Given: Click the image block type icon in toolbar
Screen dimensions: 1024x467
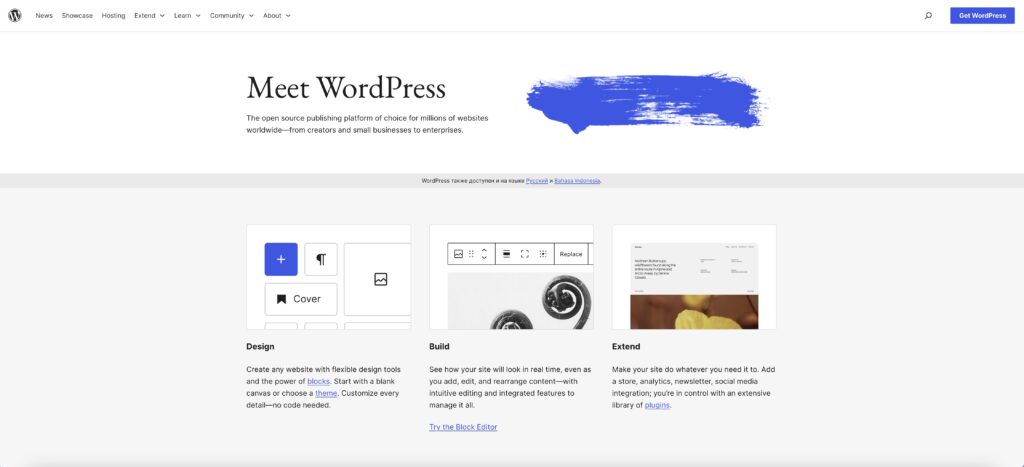Looking at the screenshot, I should coord(458,254).
